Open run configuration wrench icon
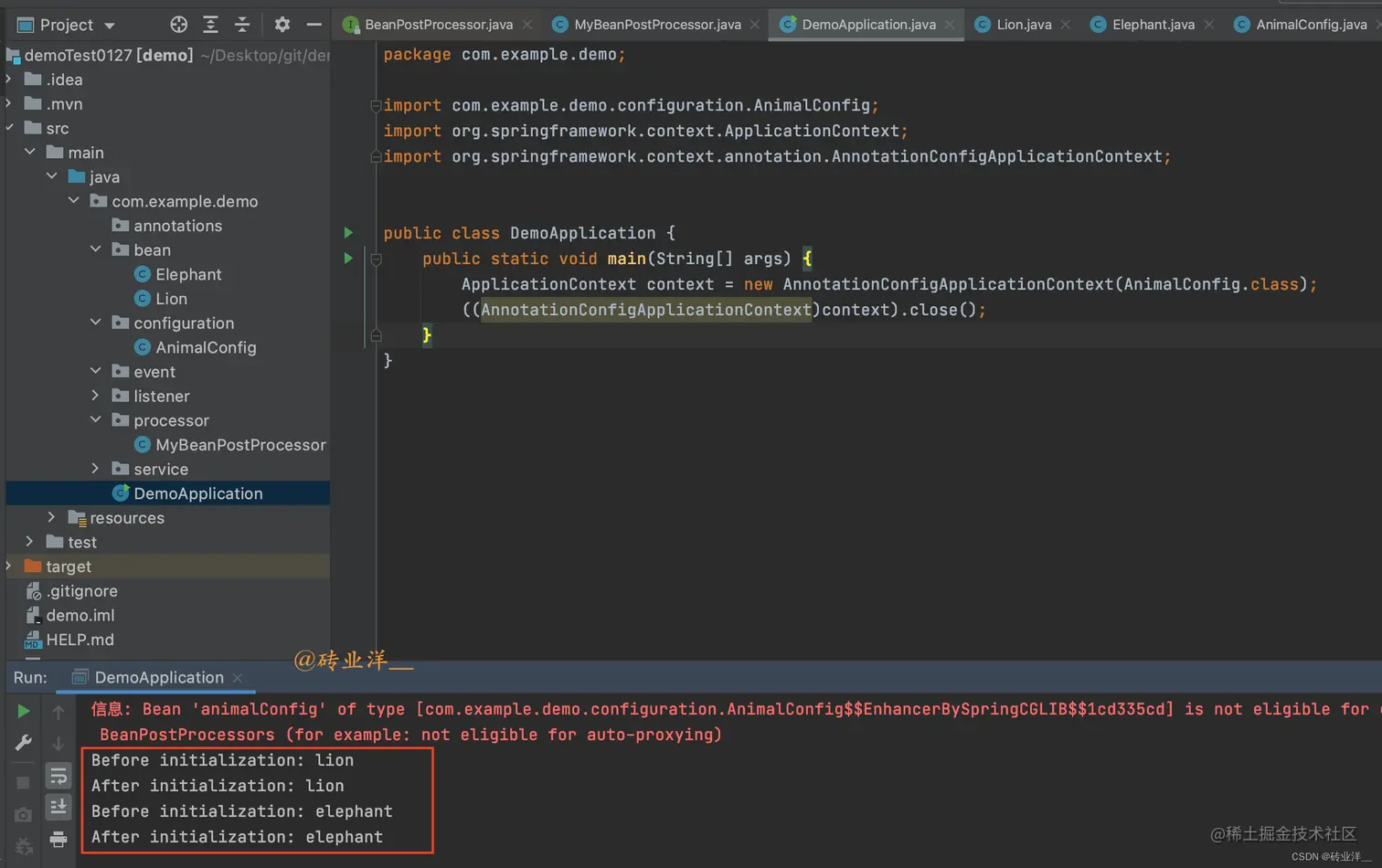 point(24,743)
